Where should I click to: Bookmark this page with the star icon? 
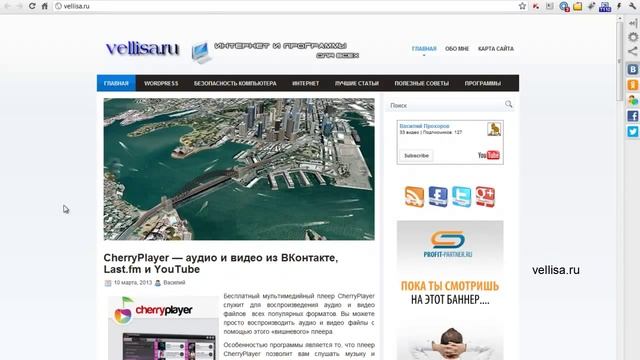(x=522, y=6)
